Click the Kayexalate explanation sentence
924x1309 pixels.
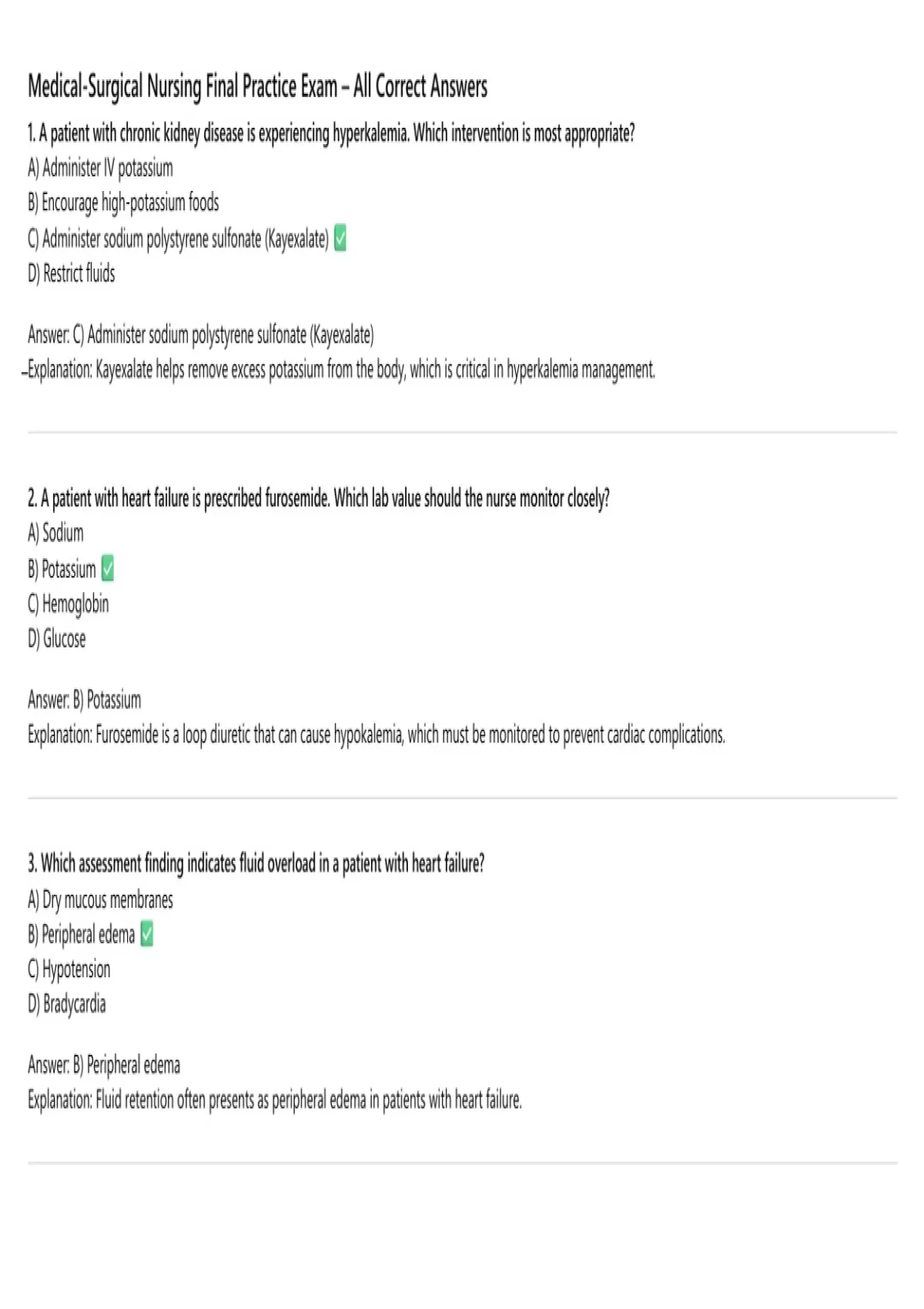click(342, 370)
